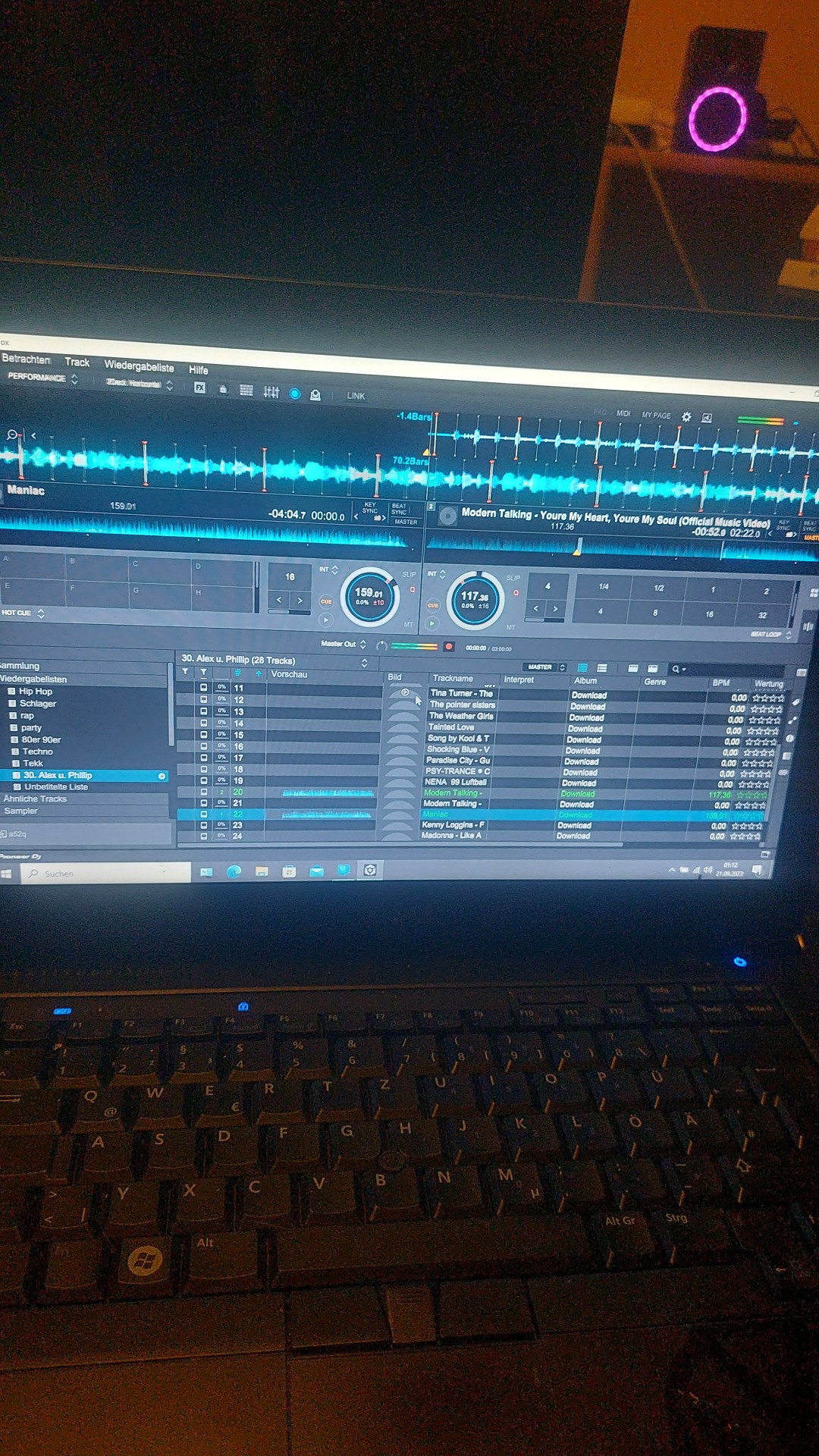Click the Modern Talking deck artwork disc icon
The width and height of the screenshot is (819, 1456).
pos(448,516)
